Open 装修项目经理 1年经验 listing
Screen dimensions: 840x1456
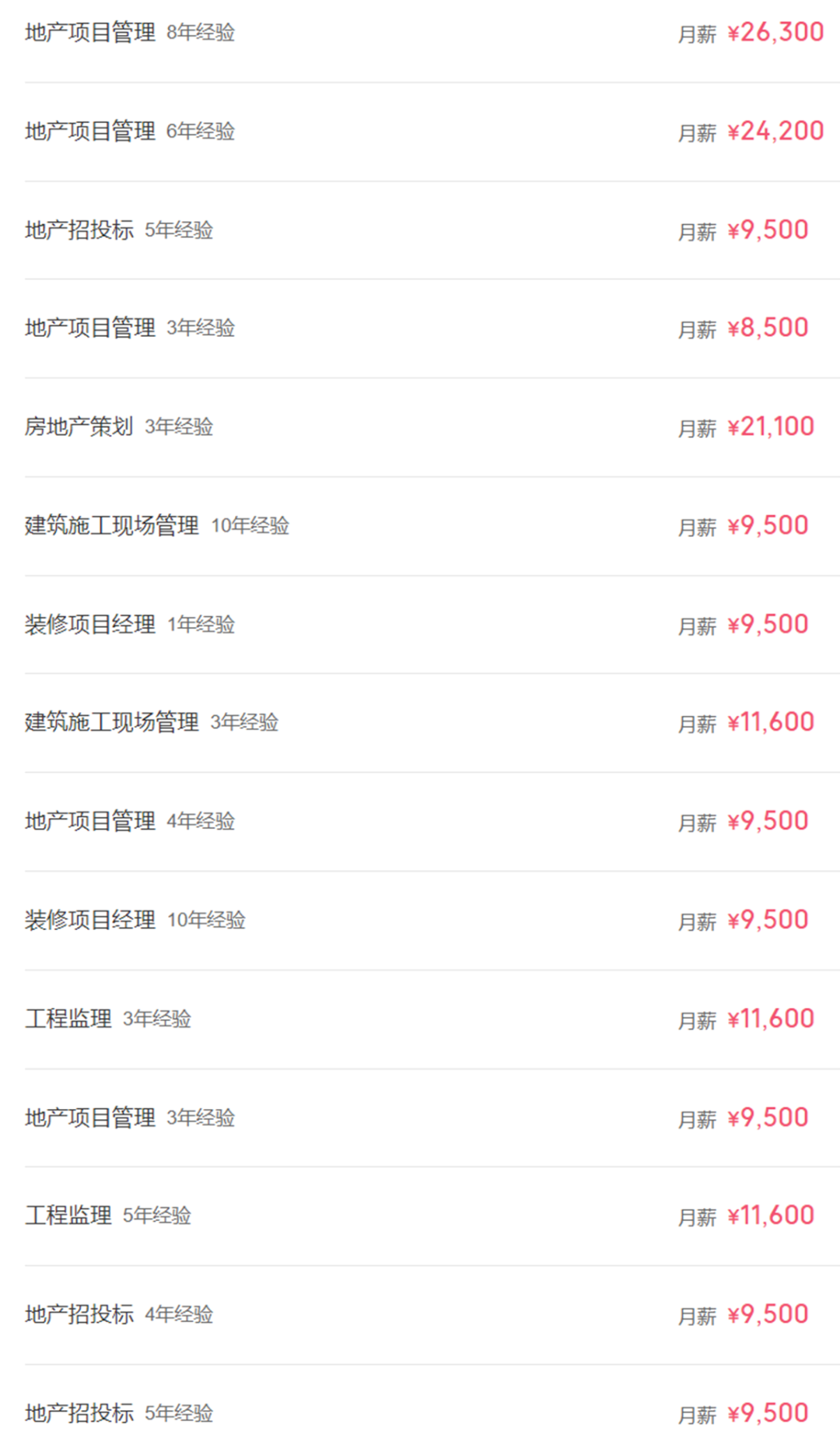point(432,625)
